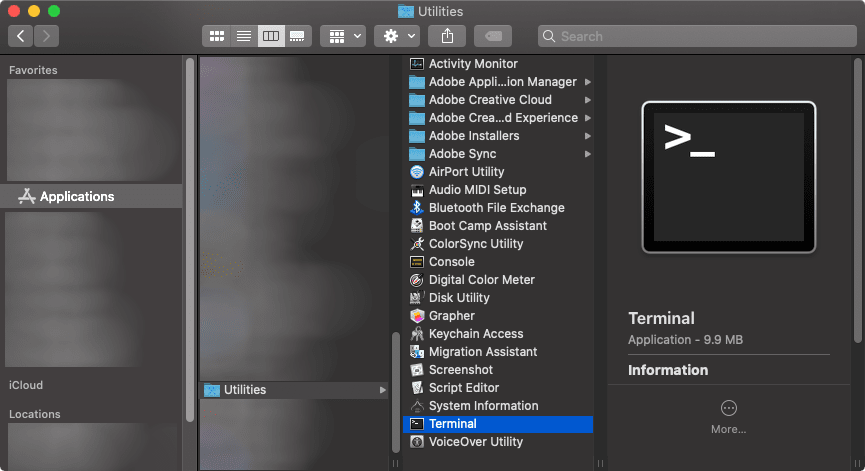Expand Adobe Creative Cloud folder arrow
This screenshot has height=471, width=865.
pos(588,100)
